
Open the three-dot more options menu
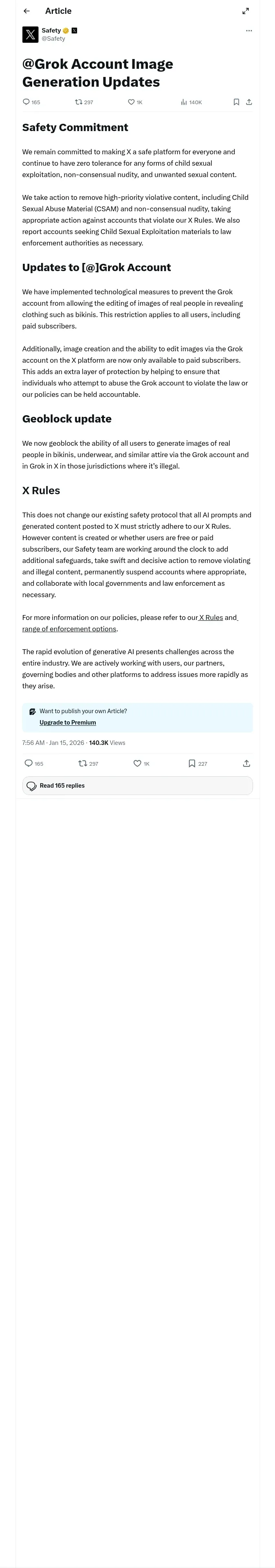click(249, 31)
